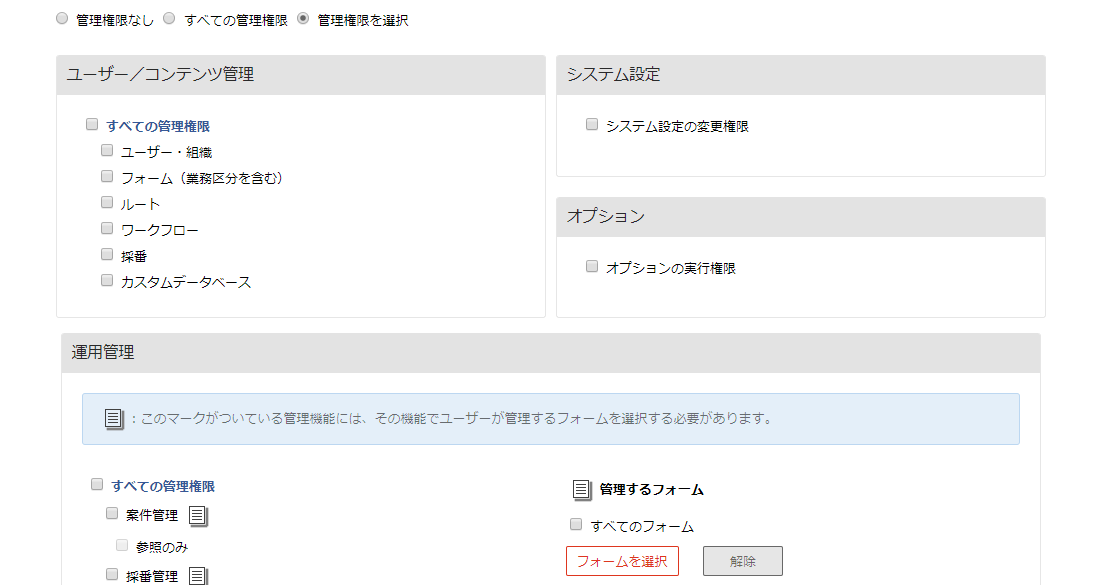Check オプションの実行権限 checkbox
Screen dimensions: 1103x585
tap(592, 266)
